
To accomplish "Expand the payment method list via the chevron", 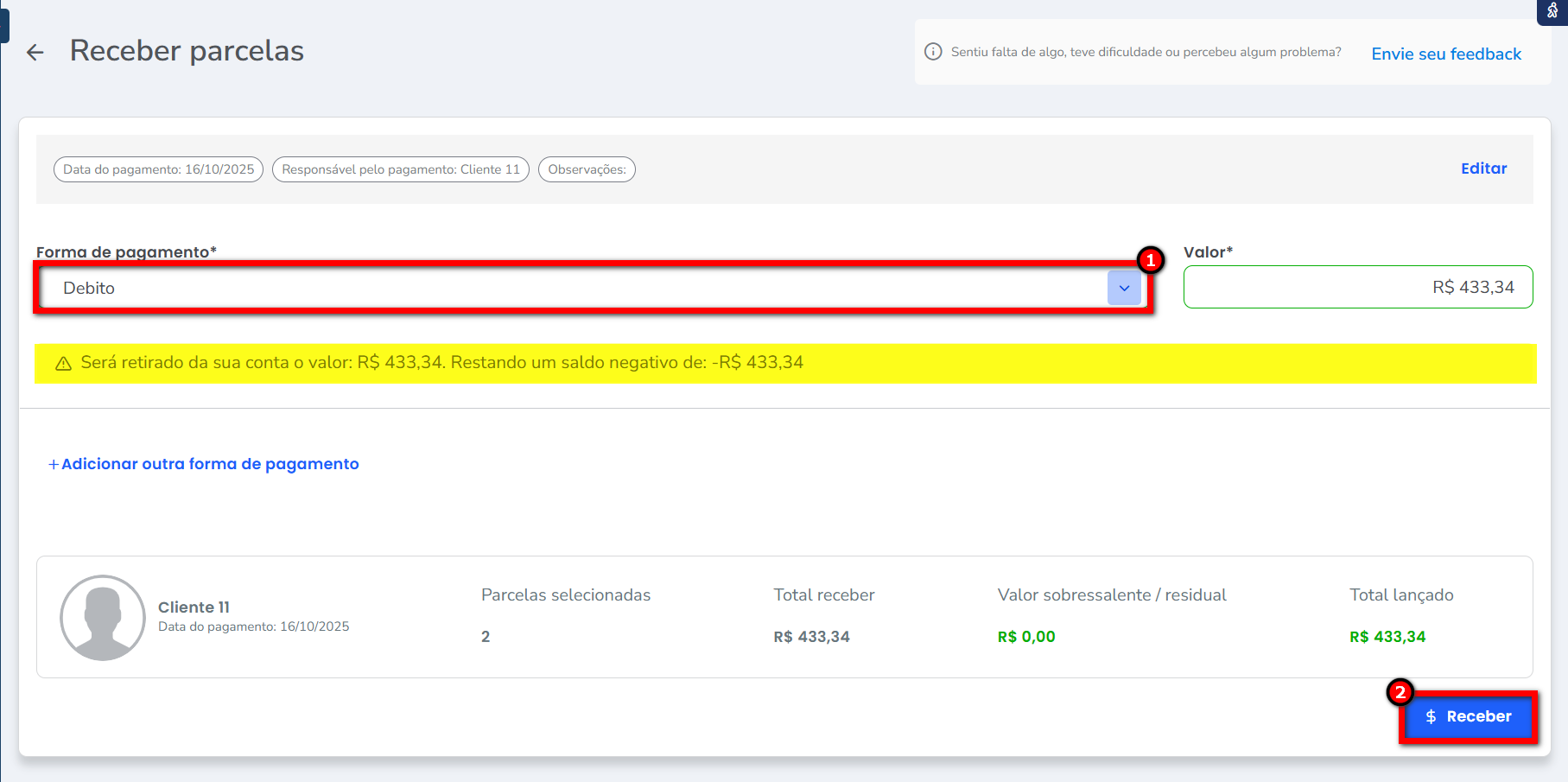I will click(x=1124, y=288).
